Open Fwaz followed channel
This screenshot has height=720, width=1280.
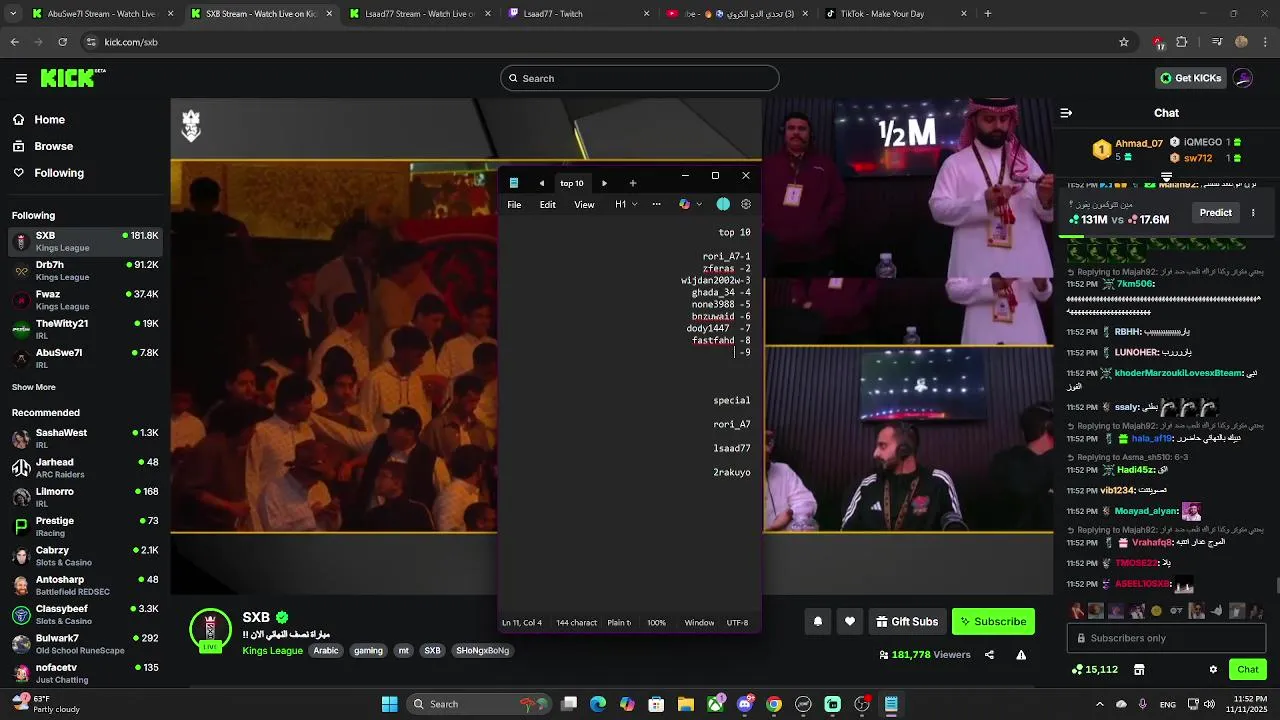[85, 300]
